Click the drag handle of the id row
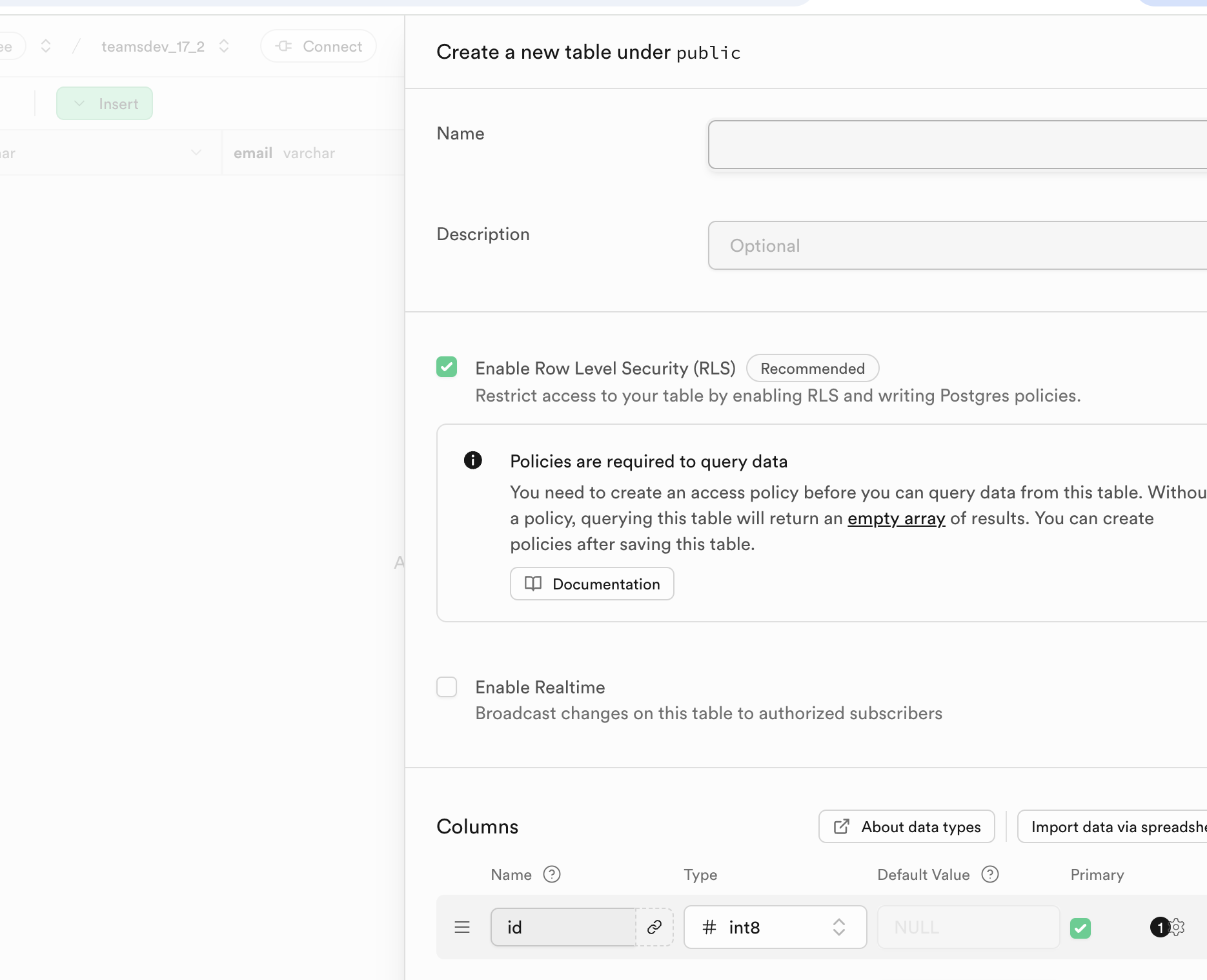The image size is (1207, 980). 462,927
